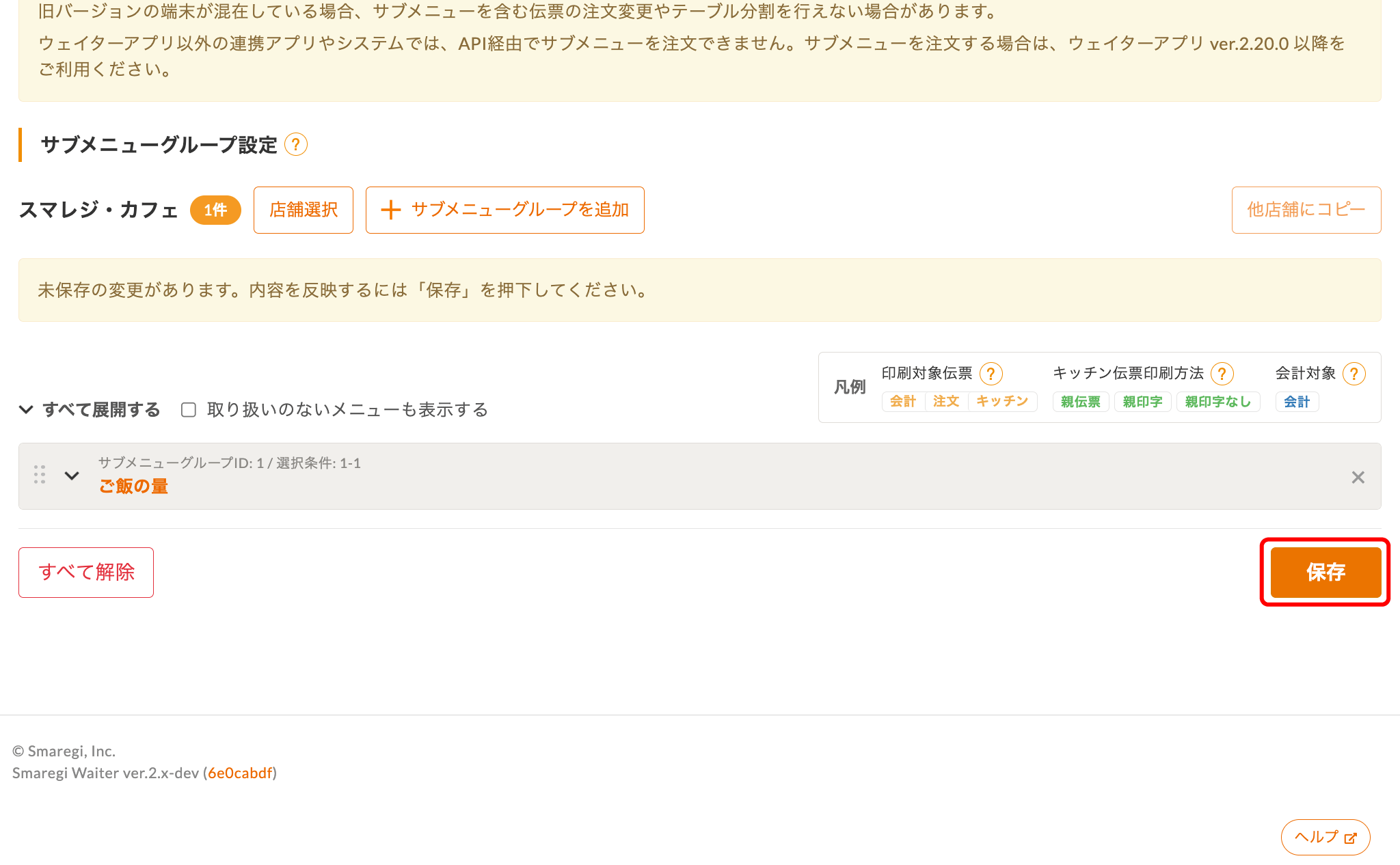Click 他店舗にコピー button
Viewport: 1400px width, 865px height.
pos(1306,210)
